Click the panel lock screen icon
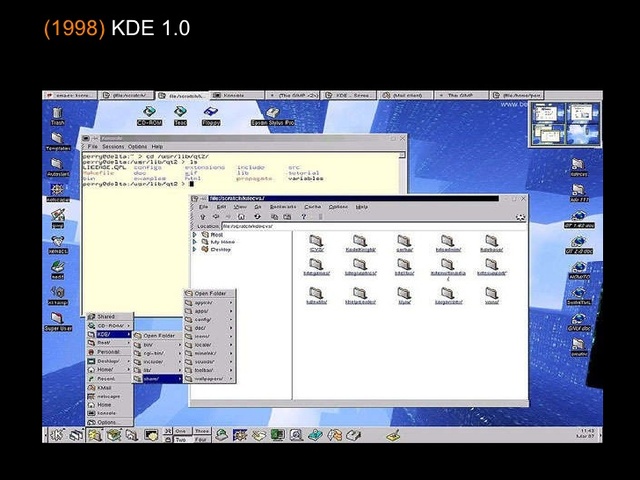 (167, 440)
